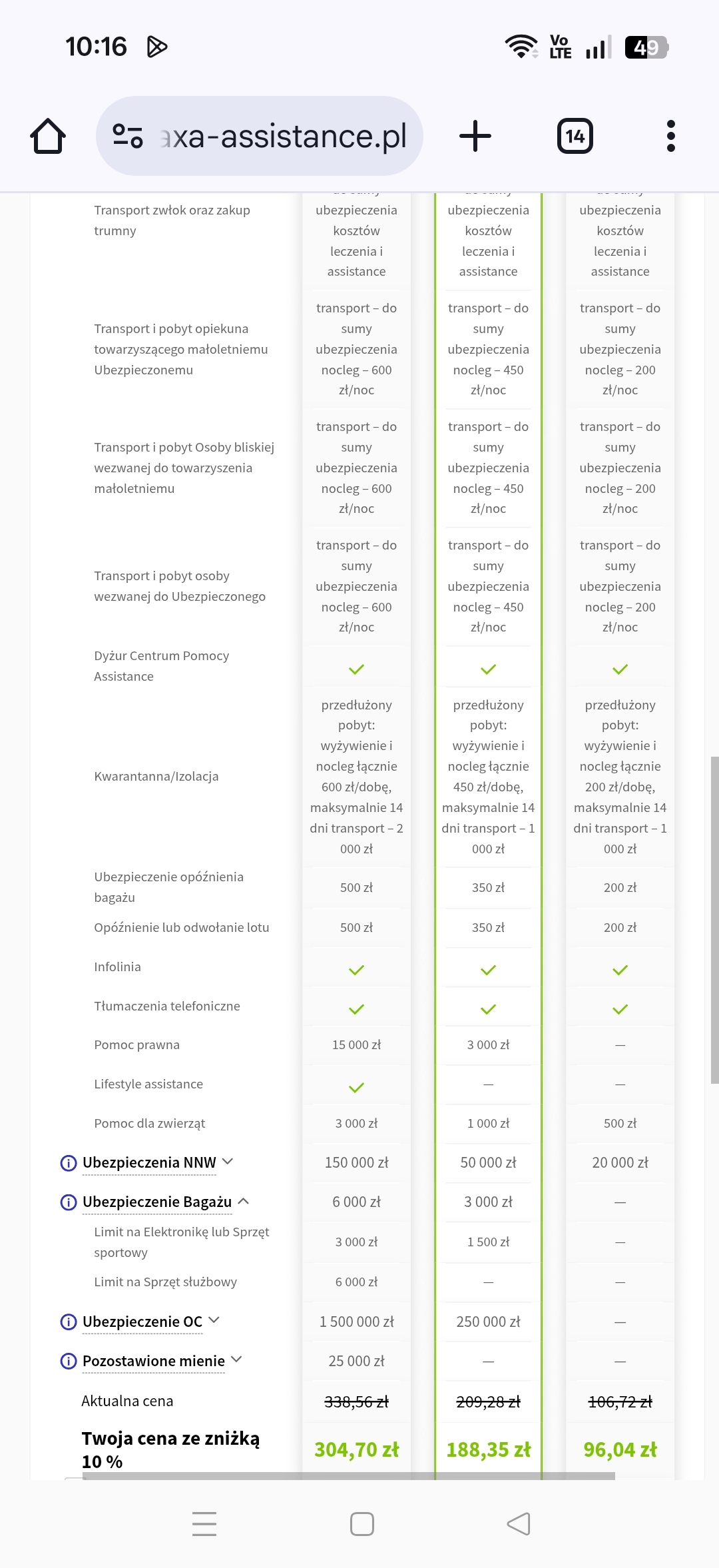This screenshot has height=1568, width=719.
Task: Collapse the Ubezpieczenie Bagażu section
Action: pos(244,1202)
